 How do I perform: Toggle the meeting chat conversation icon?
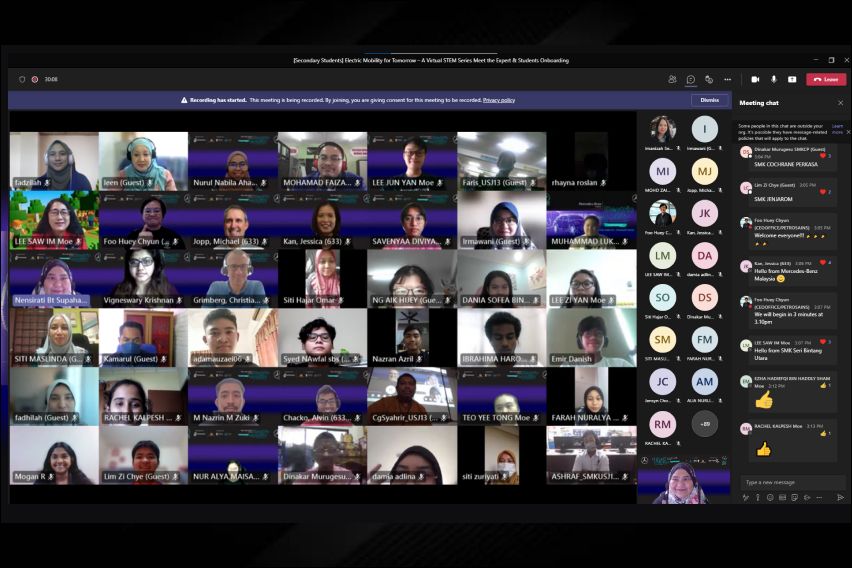point(690,79)
